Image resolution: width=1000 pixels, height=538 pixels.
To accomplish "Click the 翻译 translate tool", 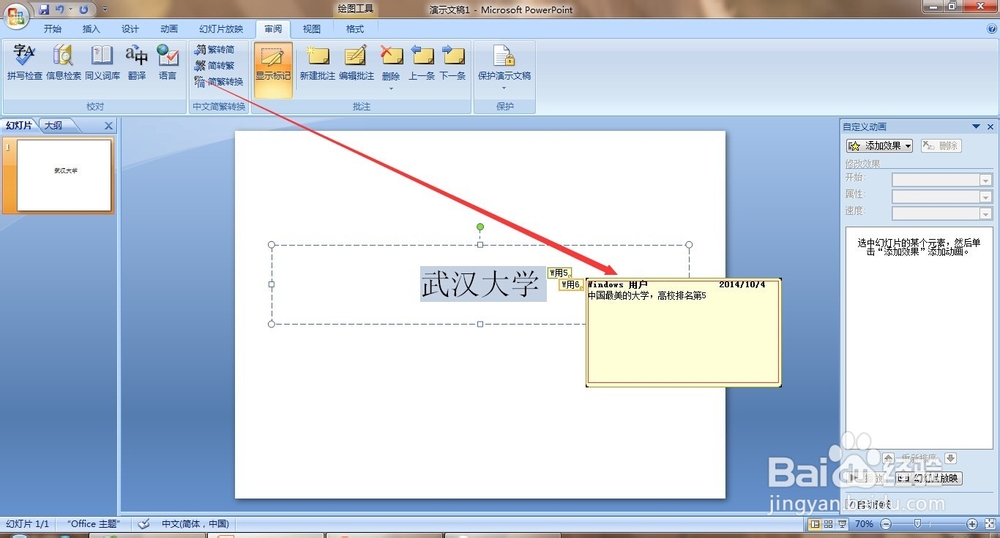I will [136, 63].
